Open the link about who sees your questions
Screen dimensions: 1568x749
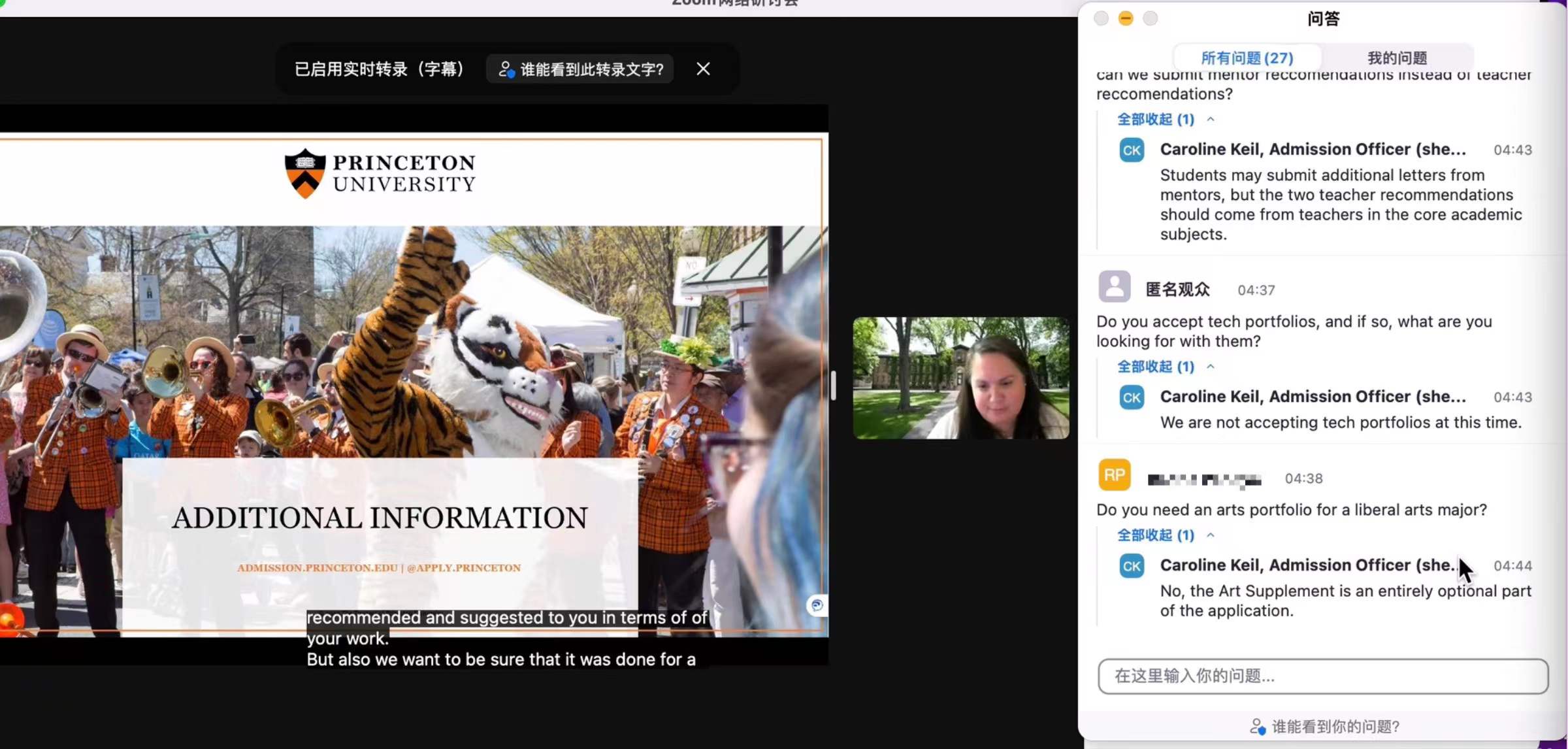point(1335,727)
